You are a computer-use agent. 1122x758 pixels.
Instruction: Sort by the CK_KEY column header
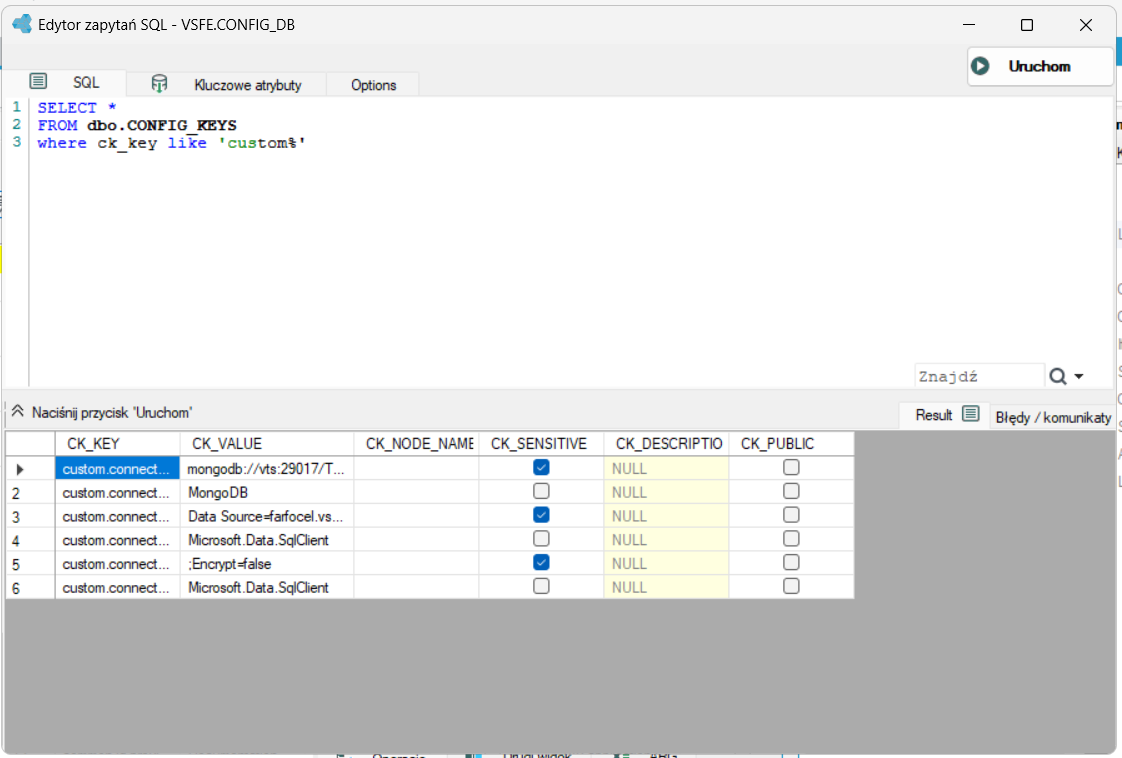pyautogui.click(x=117, y=444)
